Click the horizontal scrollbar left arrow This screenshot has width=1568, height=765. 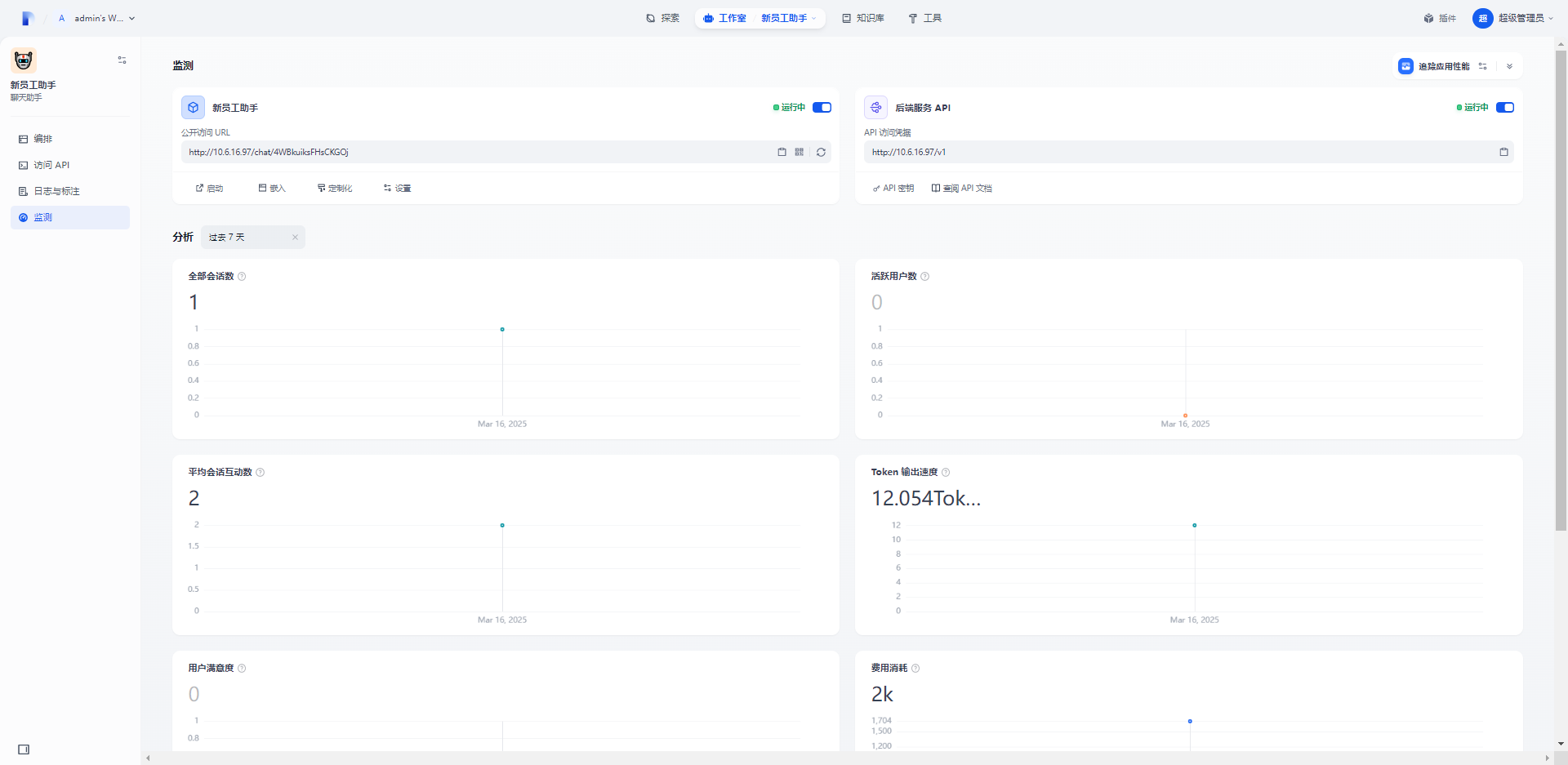pos(148,758)
